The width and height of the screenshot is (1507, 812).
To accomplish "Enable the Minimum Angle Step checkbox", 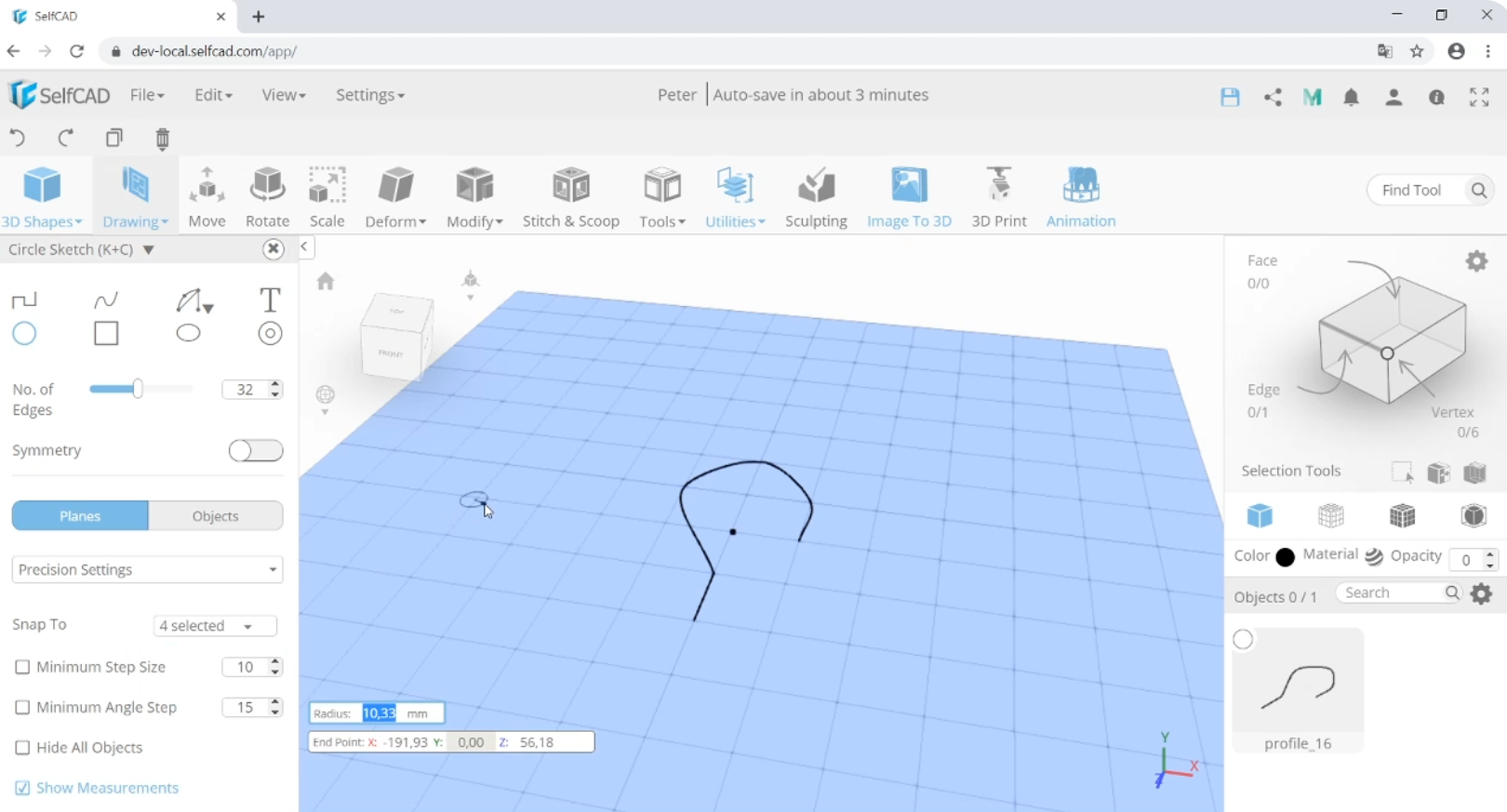I will (22, 708).
